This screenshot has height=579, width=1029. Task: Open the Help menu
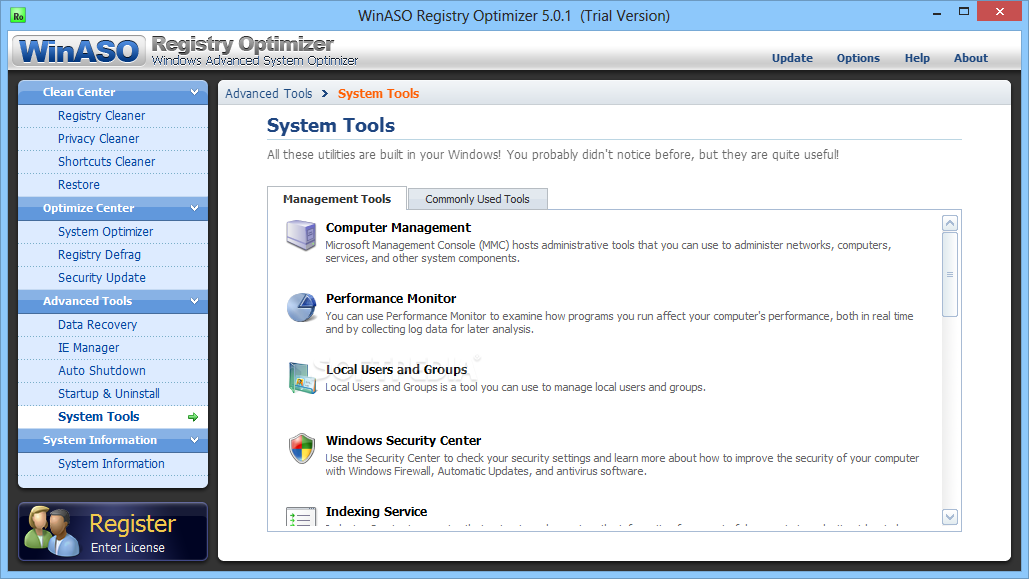[917, 58]
